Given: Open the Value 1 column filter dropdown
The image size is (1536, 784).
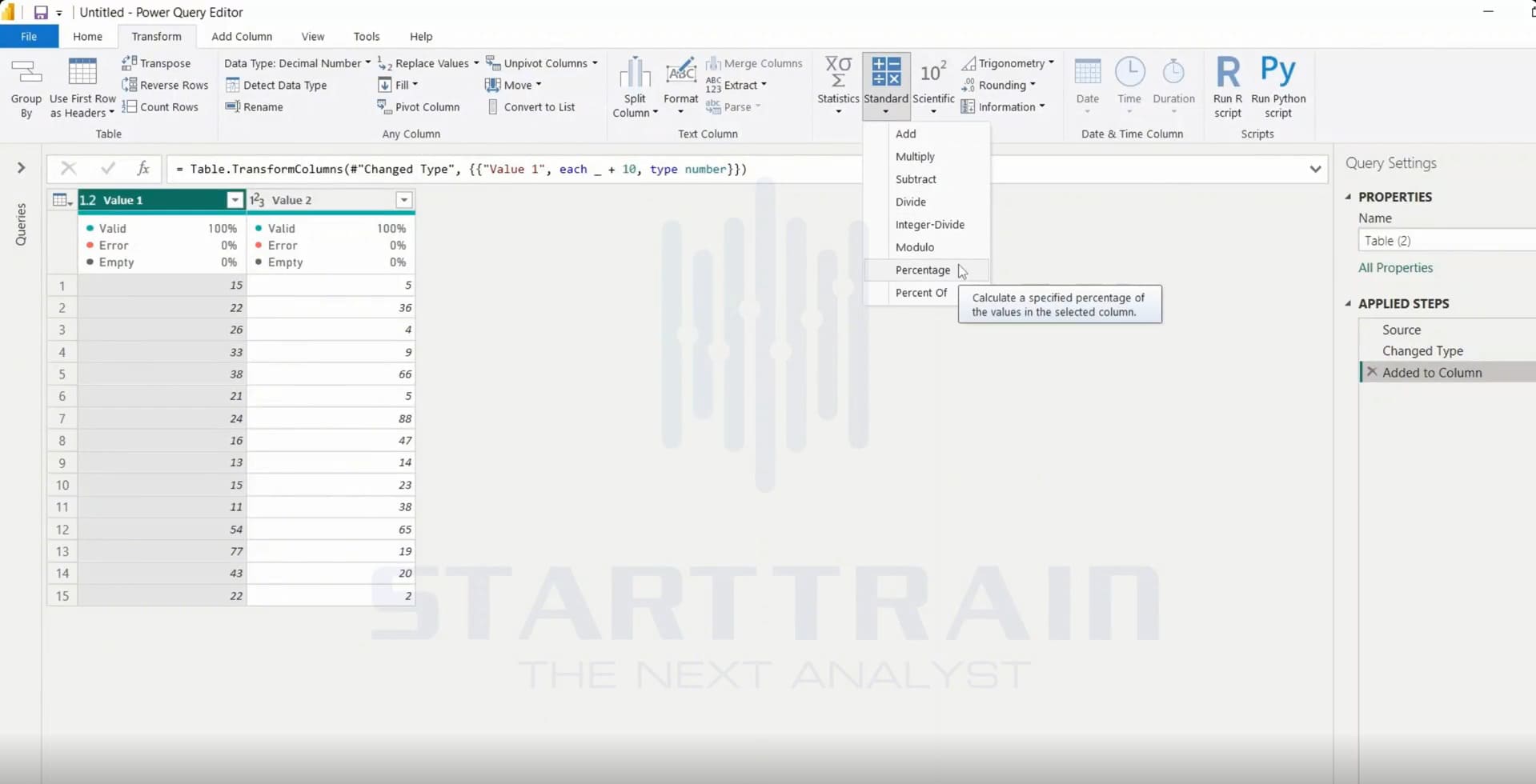Looking at the screenshot, I should 235,200.
